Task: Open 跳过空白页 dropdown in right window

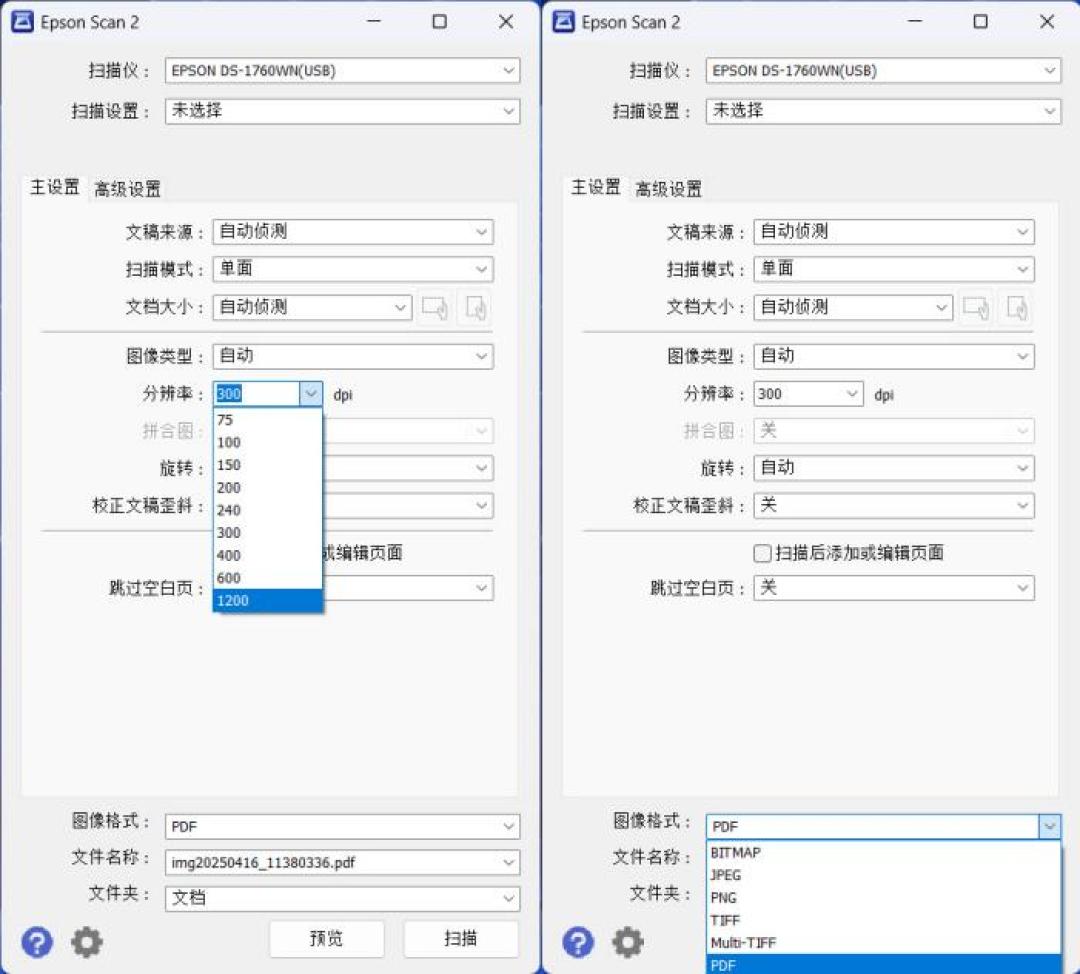Action: point(894,588)
